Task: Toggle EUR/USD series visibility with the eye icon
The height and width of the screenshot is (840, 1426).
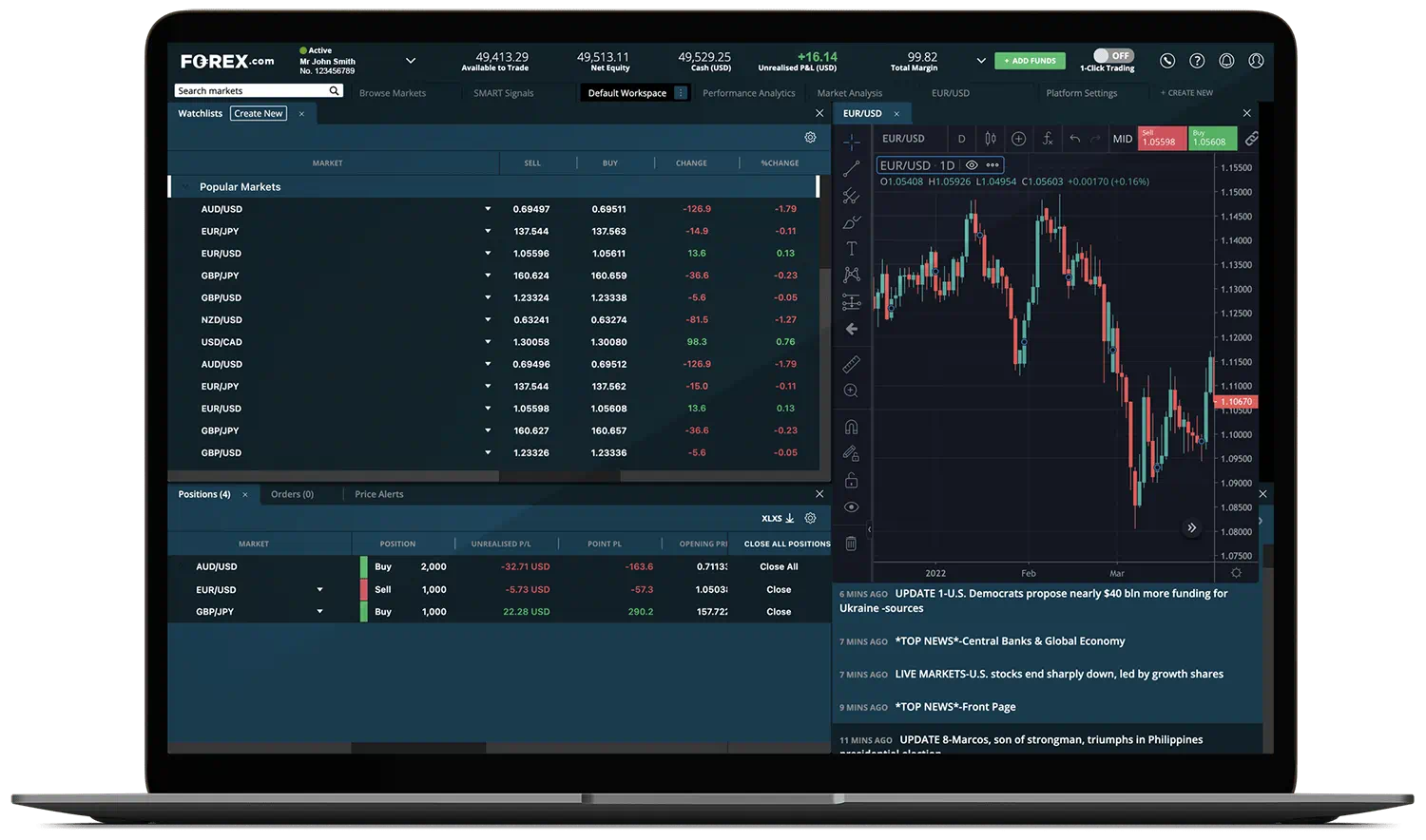Action: point(972,164)
